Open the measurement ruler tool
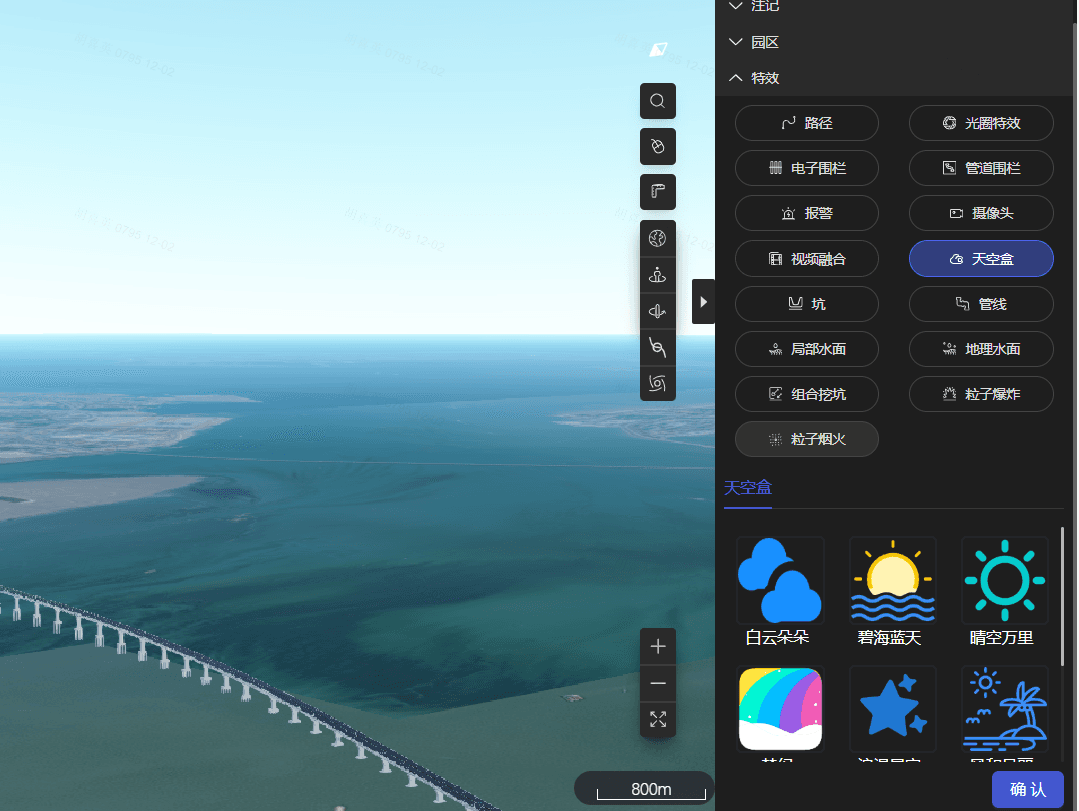Viewport: 1079px width, 811px height. click(x=657, y=191)
